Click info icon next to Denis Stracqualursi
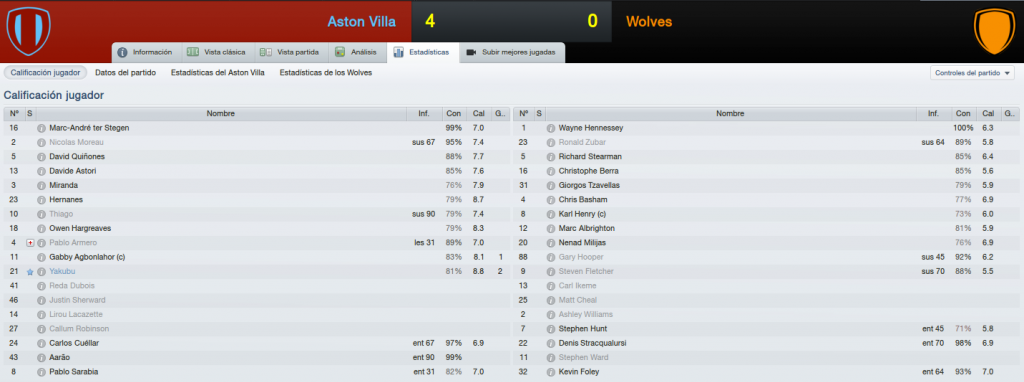Image resolution: width=1024 pixels, height=382 pixels. (551, 343)
